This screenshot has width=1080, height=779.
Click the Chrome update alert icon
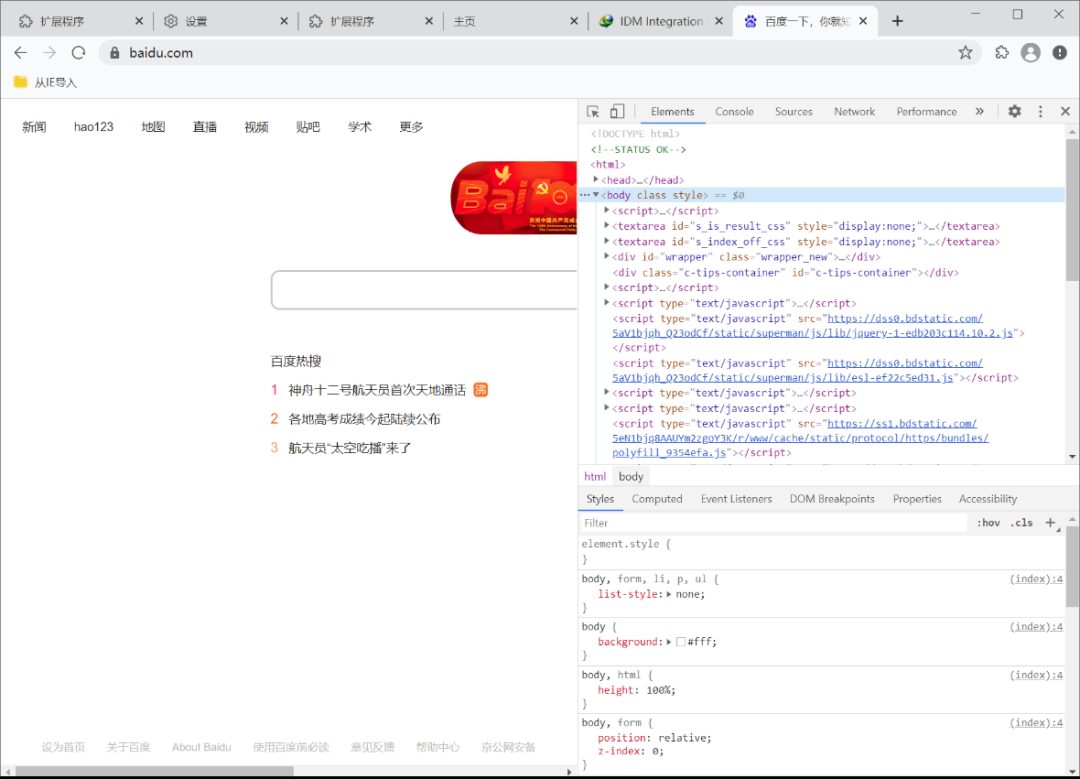1059,53
